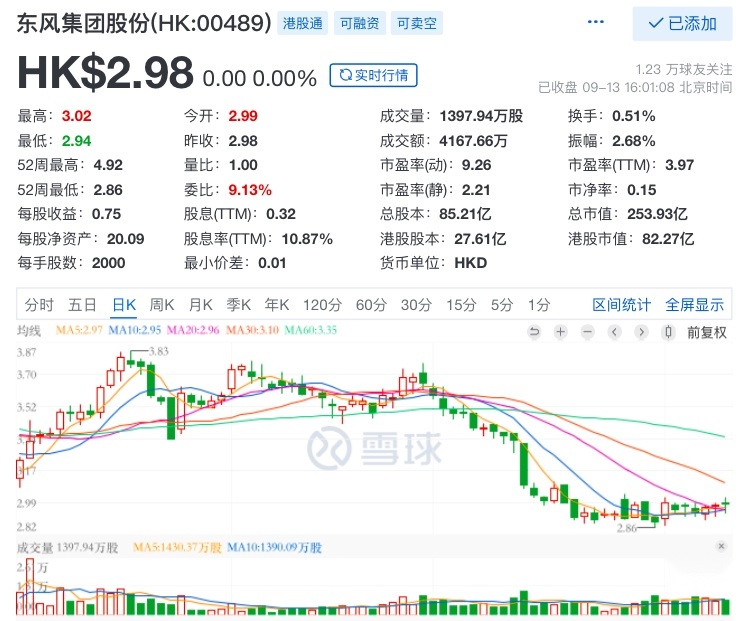This screenshot has height=621, width=749.
Task: Click the 港股市值 82.27亿 value
Action: (668, 239)
